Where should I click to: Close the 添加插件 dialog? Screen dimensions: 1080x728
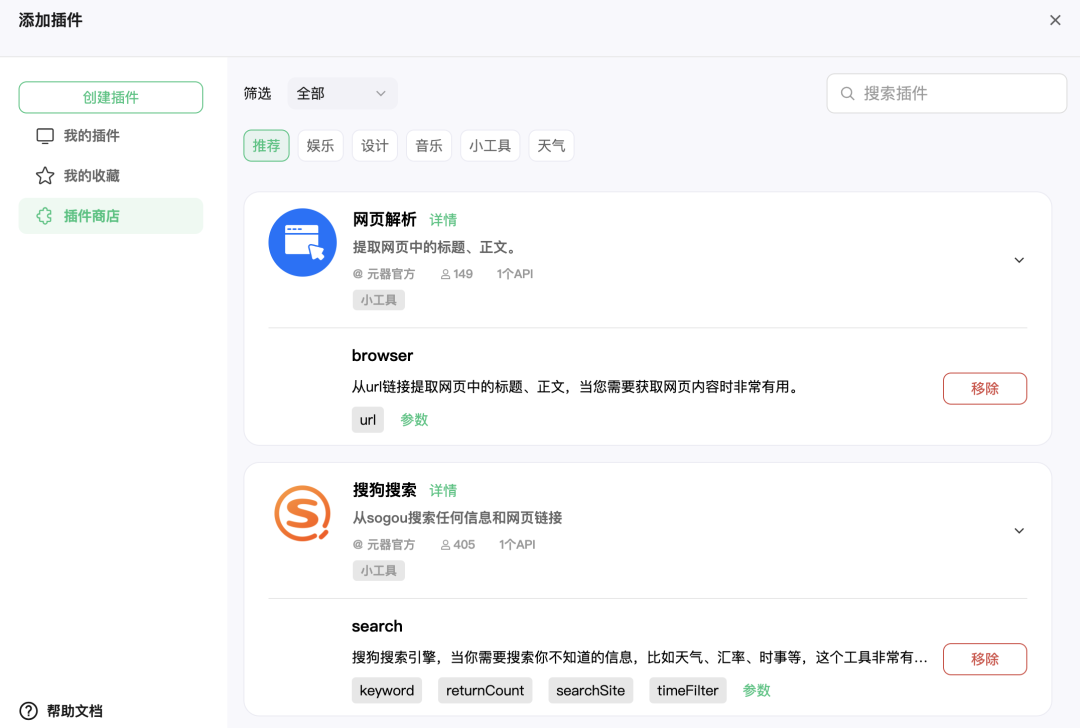pos(1055,20)
